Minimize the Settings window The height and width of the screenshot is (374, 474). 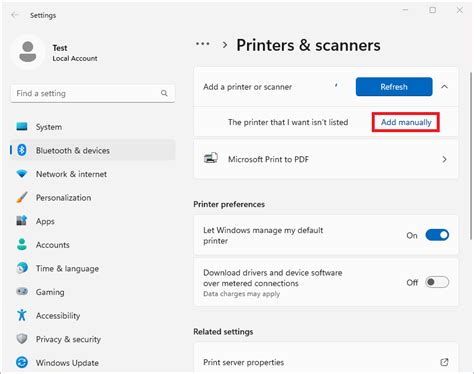[405, 10]
